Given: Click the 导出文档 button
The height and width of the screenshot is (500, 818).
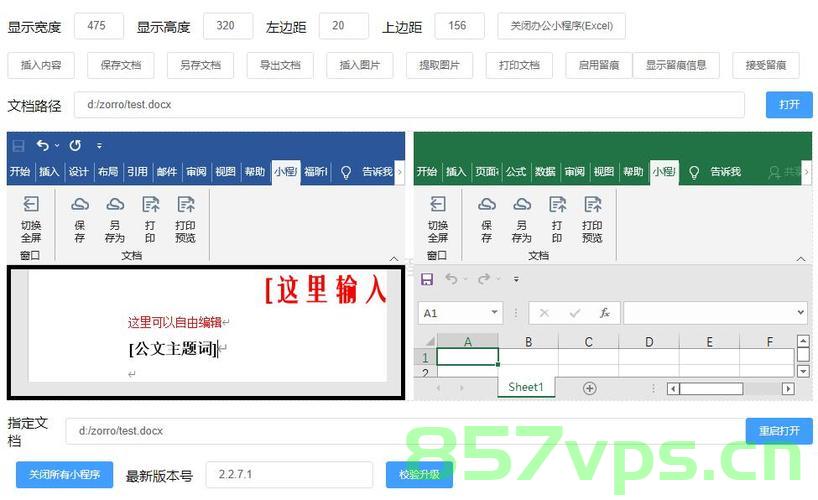Looking at the screenshot, I should (280, 65).
